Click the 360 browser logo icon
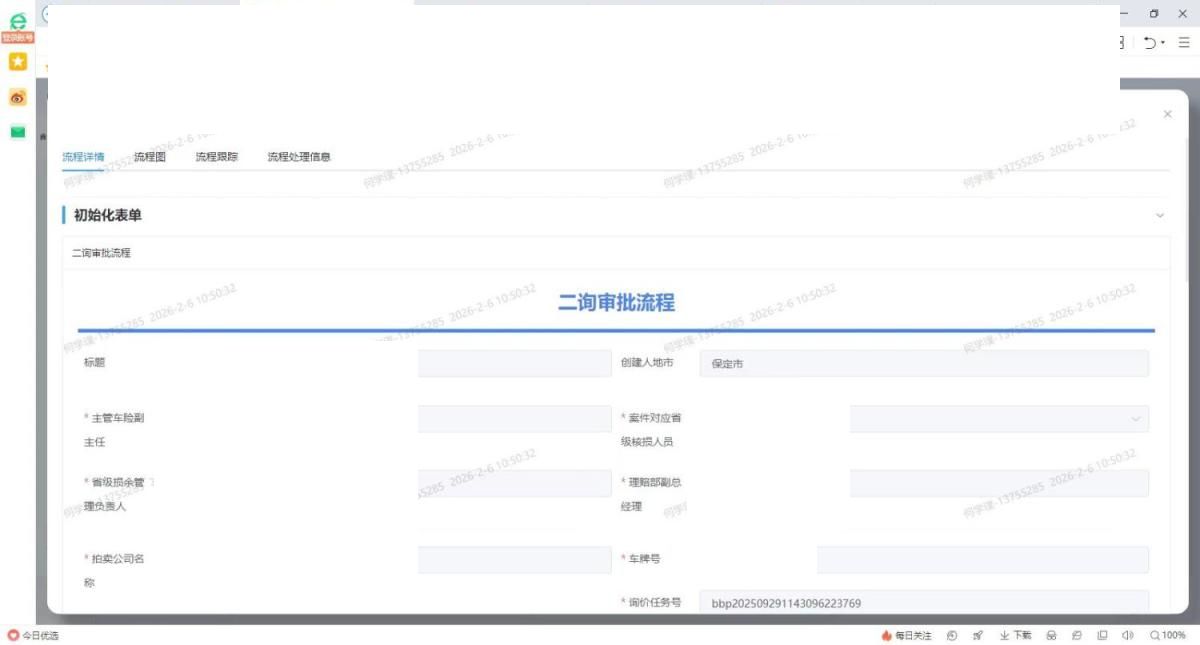 point(17,20)
